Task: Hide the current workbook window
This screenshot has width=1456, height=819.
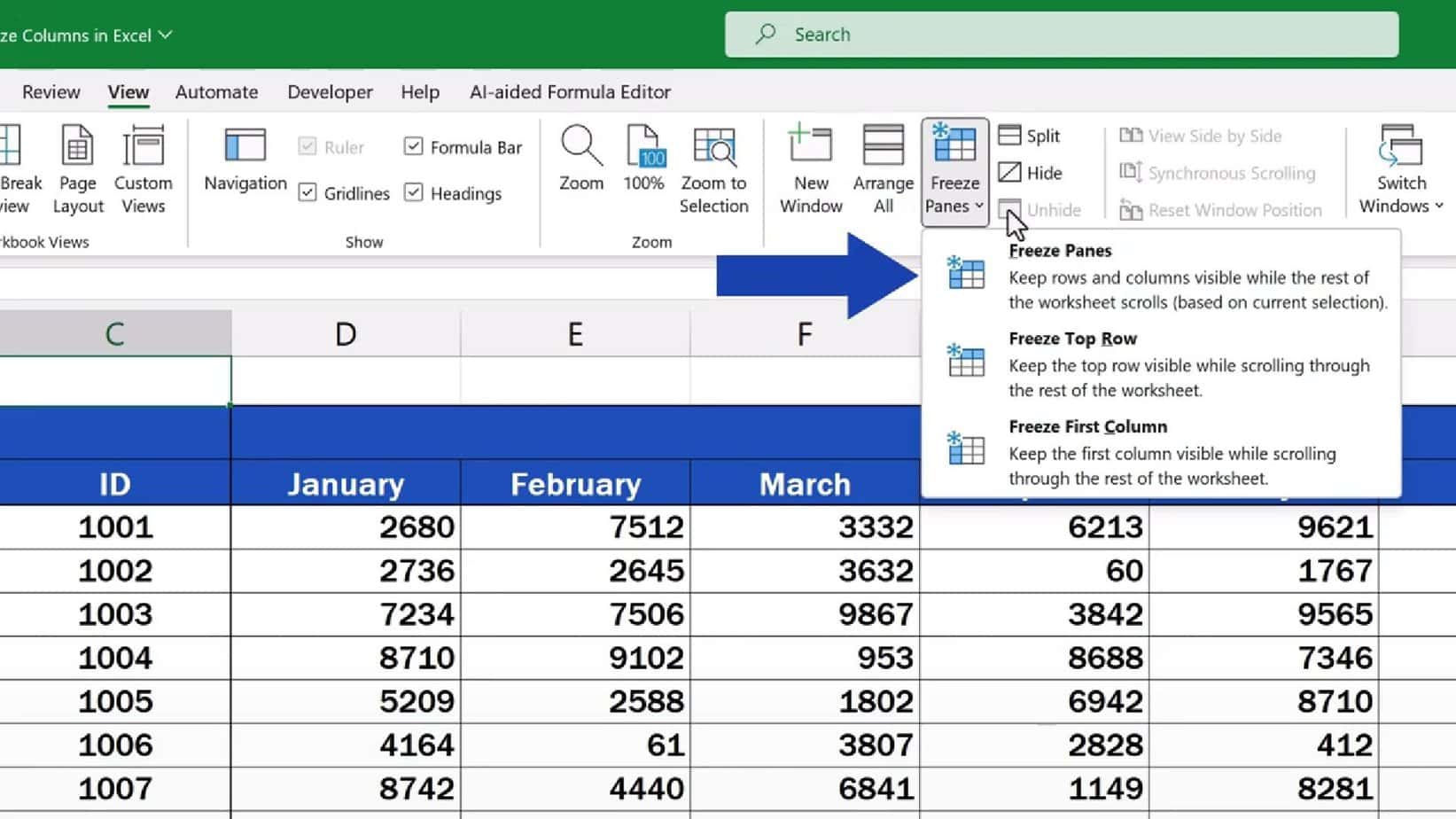Action: 1029,172
